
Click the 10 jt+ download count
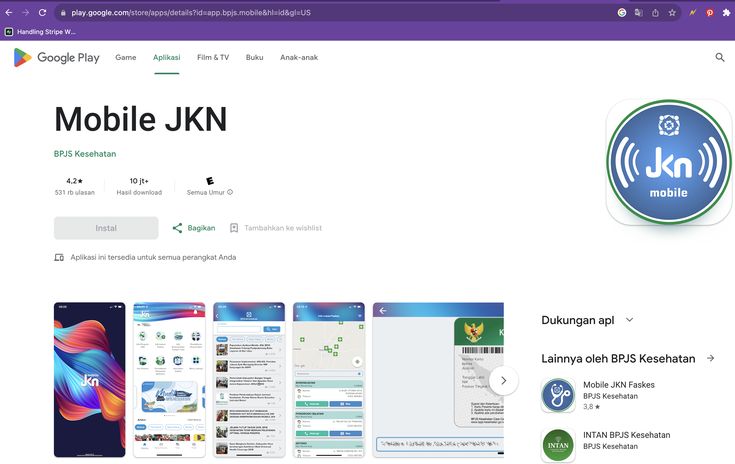point(139,181)
